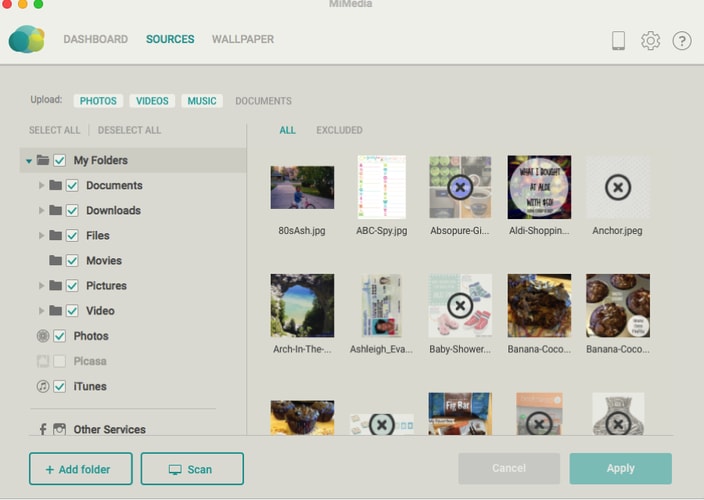Open the mobile device icon
Viewport: 704px width, 500px height.
click(618, 40)
